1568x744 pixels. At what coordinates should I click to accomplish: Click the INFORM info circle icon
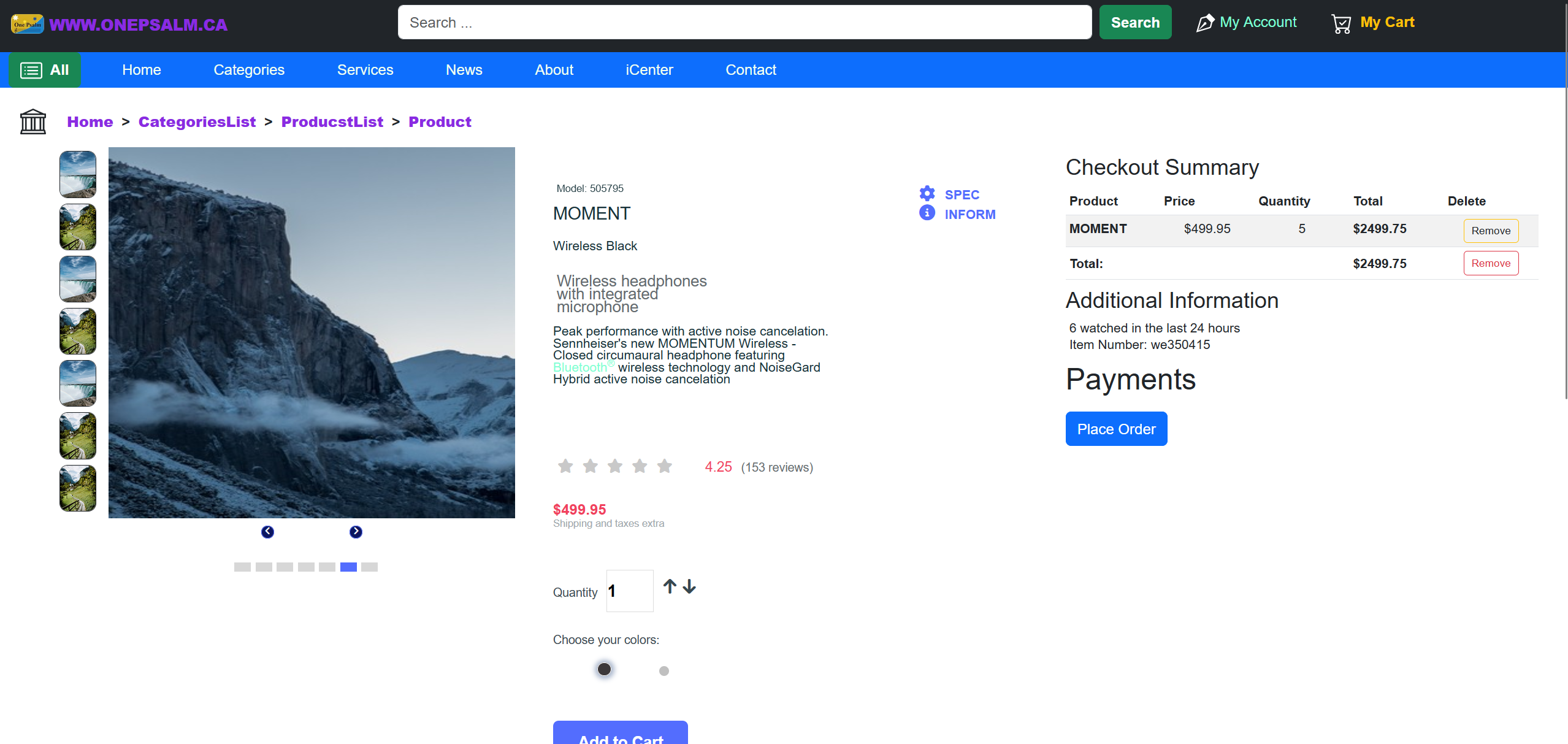pyautogui.click(x=927, y=213)
